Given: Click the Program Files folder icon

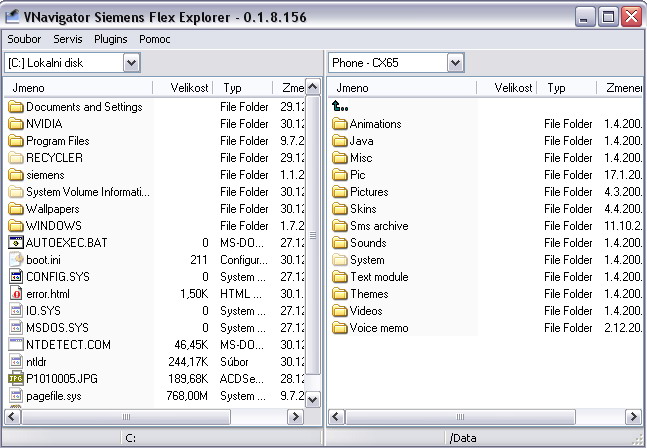Looking at the screenshot, I should (16, 141).
